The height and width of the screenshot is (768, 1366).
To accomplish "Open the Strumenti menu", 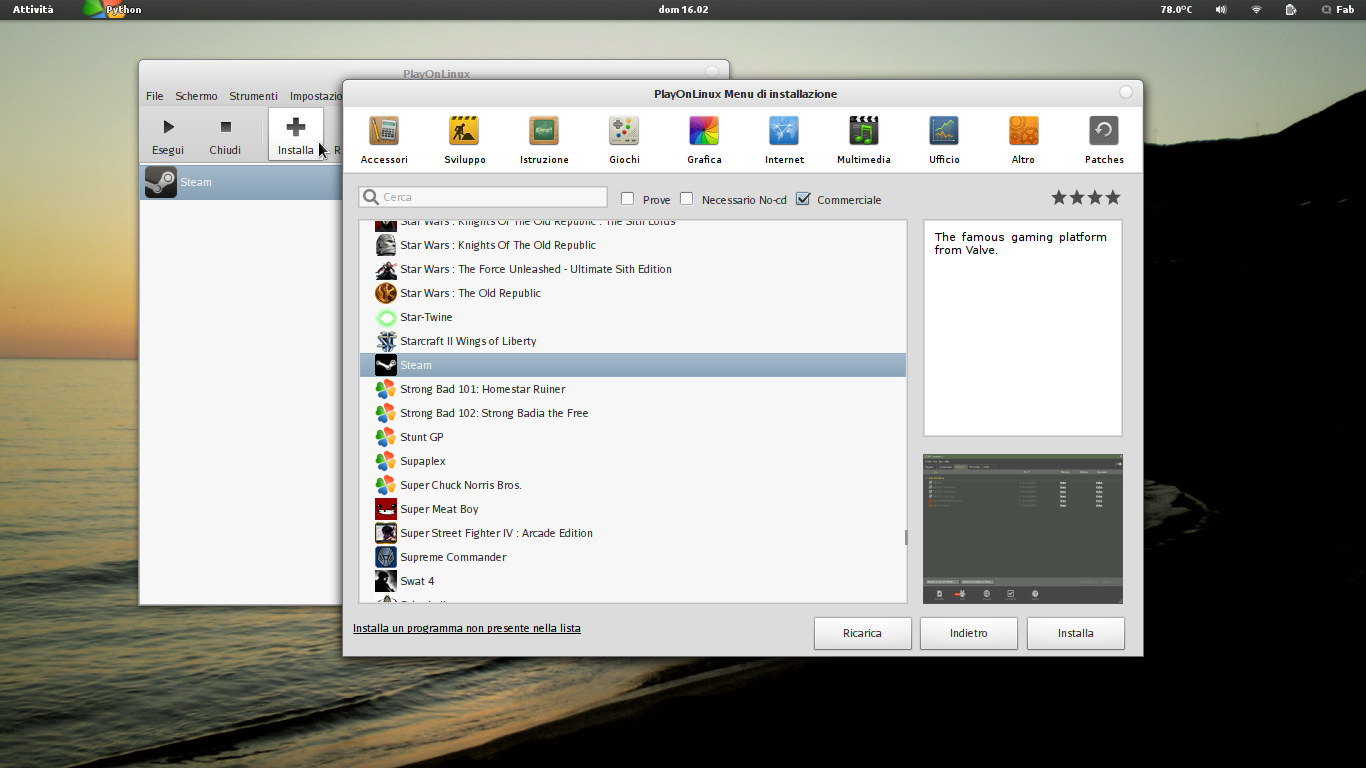I will 253,96.
